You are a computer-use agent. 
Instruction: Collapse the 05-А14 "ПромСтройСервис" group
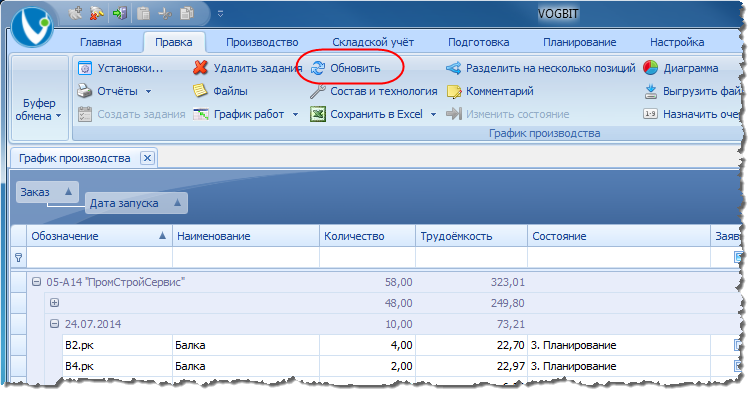click(36, 282)
